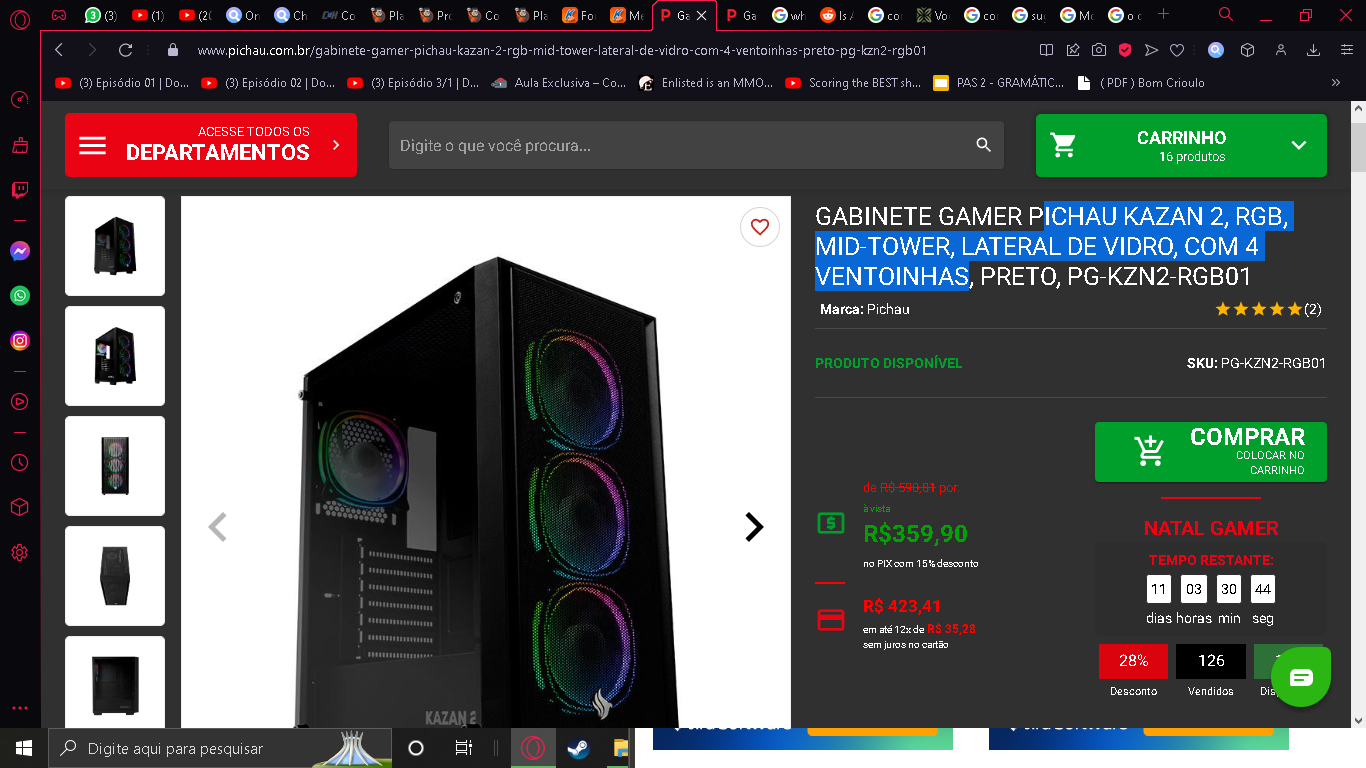Open bookmark "(PDF) Bom Crioulo"

point(1141,83)
